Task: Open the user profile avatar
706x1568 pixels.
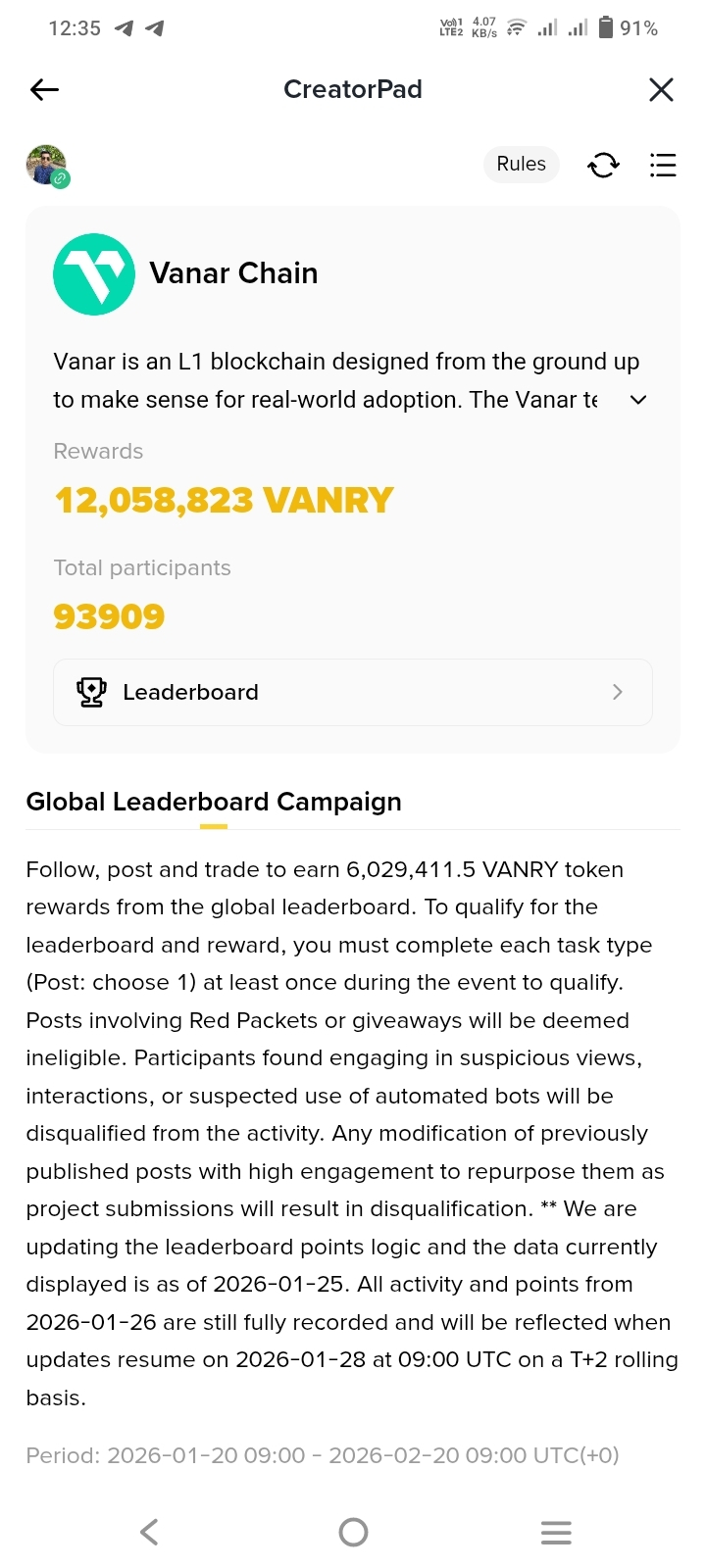Action: tap(46, 165)
